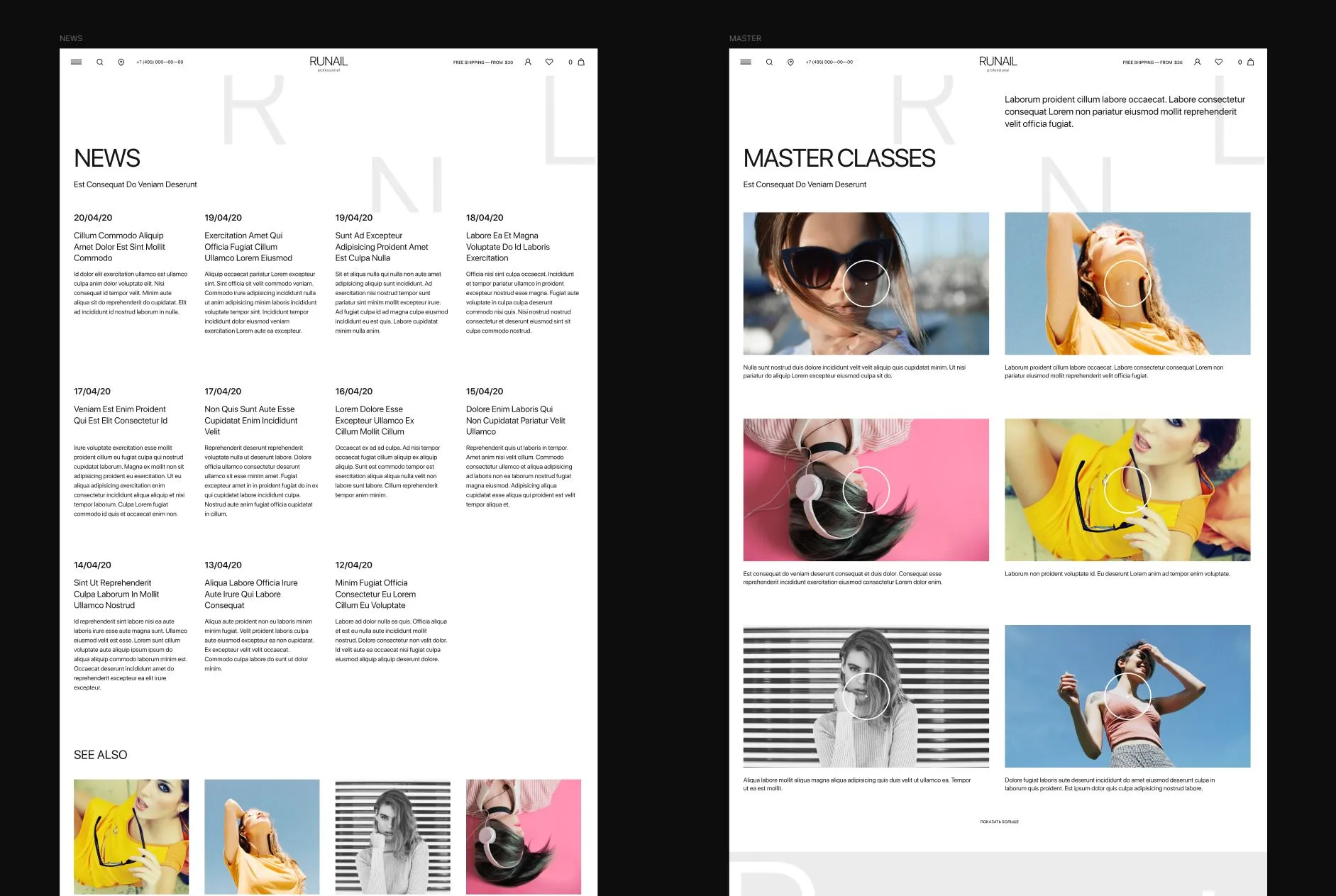
Task: Open news article Exercitation Amet Qui
Action: [x=248, y=247]
